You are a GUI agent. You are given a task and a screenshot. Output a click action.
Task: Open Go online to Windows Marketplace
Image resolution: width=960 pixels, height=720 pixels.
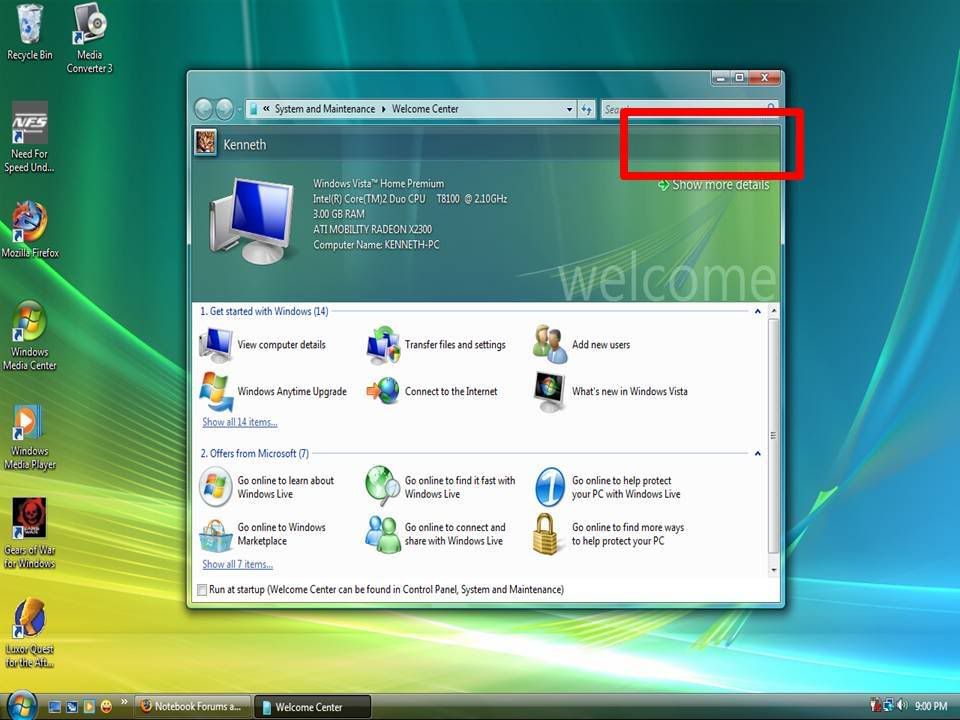click(x=263, y=534)
